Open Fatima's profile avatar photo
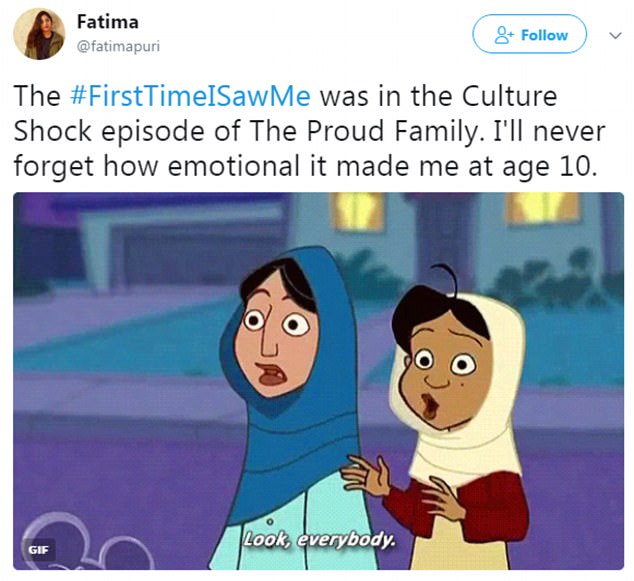Screen dimensions: 634x581 [39, 34]
